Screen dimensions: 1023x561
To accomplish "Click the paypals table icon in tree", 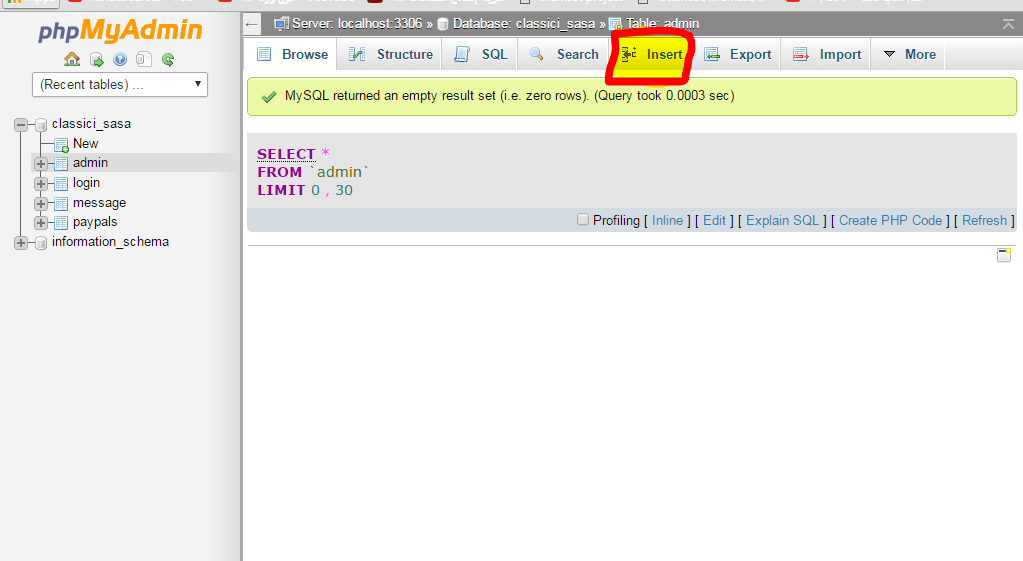I will 61,222.
